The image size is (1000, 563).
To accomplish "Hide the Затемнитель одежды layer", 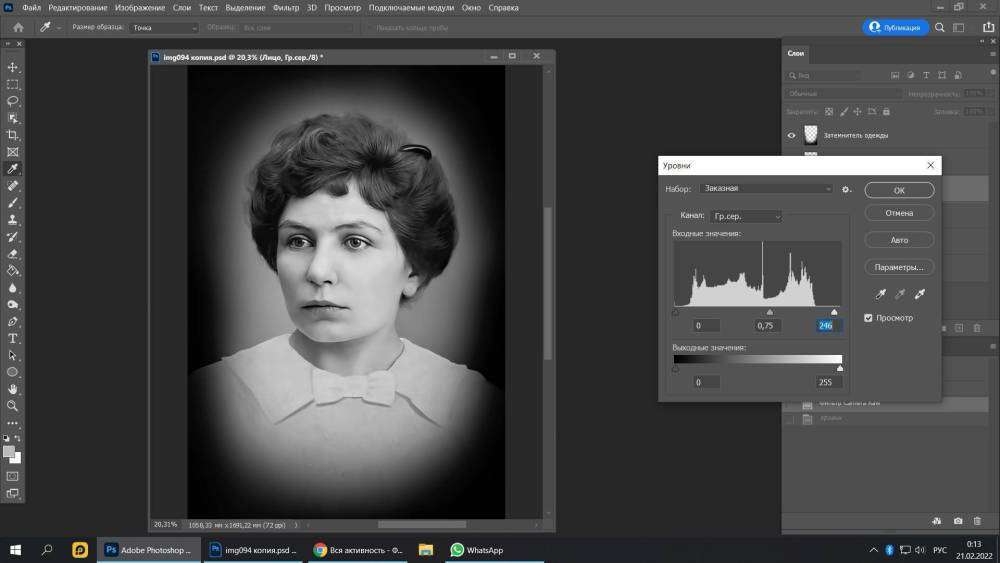I will [x=791, y=135].
